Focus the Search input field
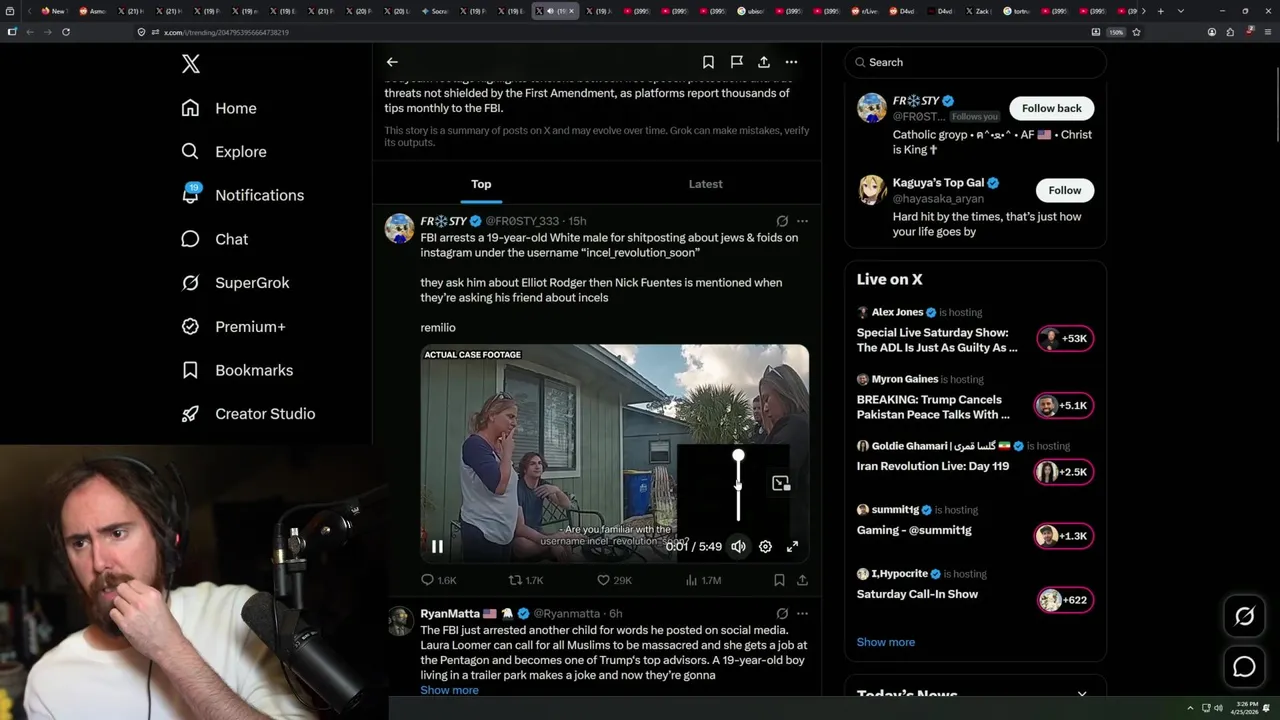Screen dimensions: 1280x720 (x=976, y=62)
